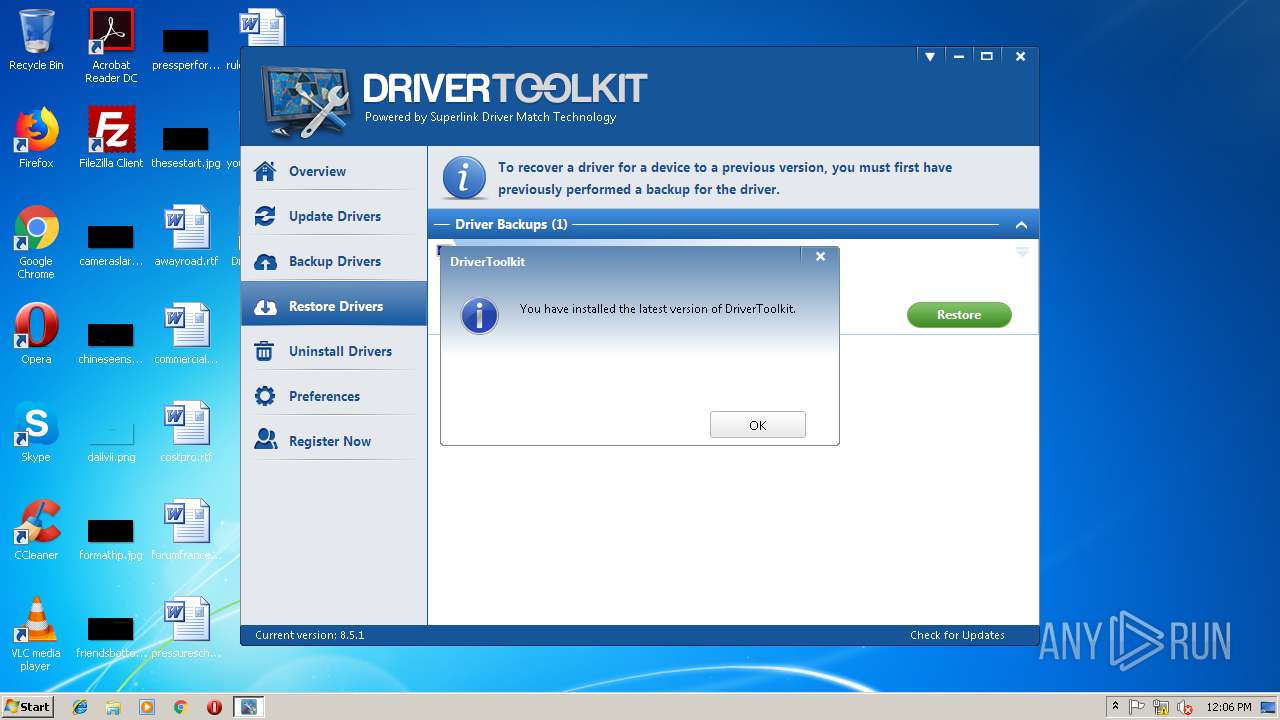Click the DriverToolkit logo image
This screenshot has width=1280, height=720.
pyautogui.click(x=305, y=101)
